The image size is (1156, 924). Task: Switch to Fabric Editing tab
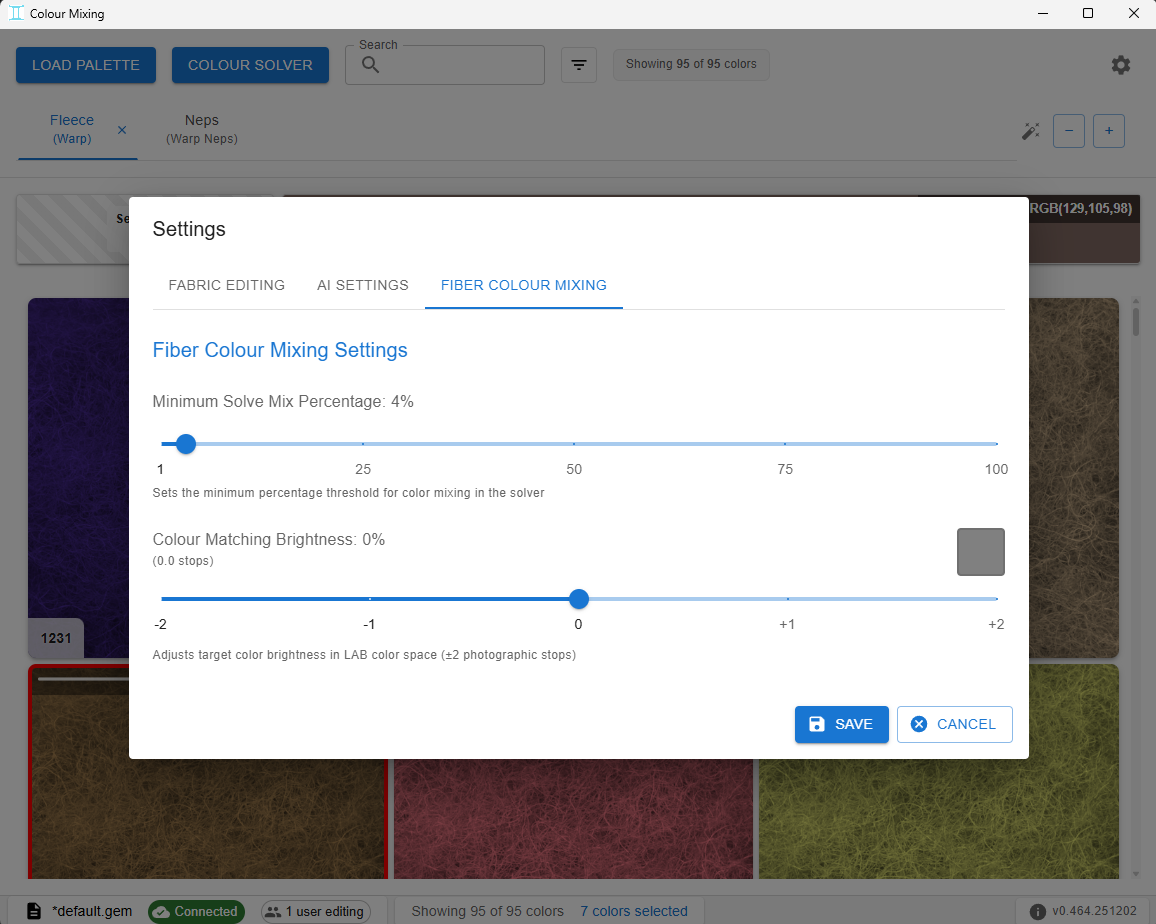click(226, 285)
